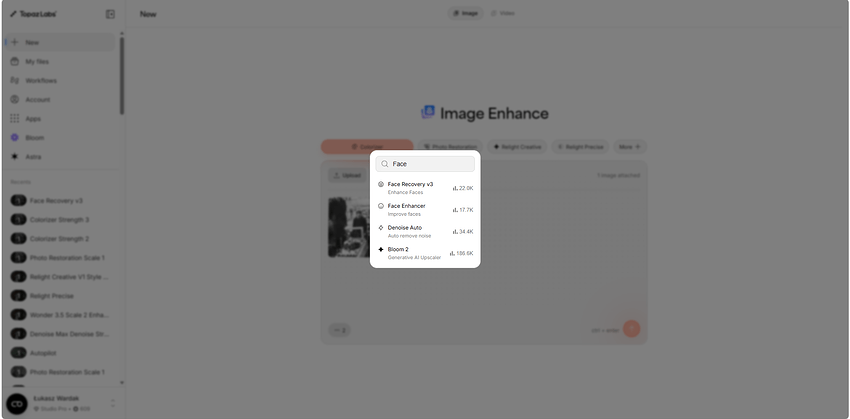Click the magnifier icon in search box

pos(385,164)
